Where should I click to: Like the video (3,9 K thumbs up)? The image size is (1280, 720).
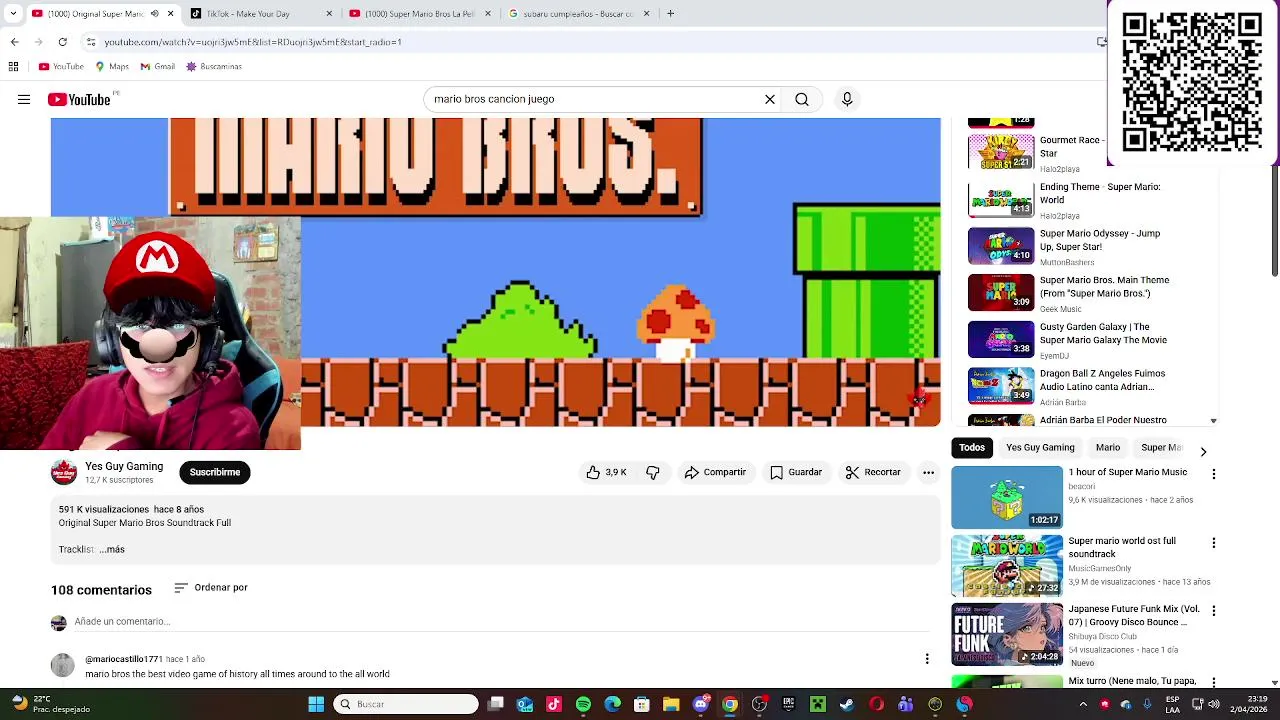(606, 472)
